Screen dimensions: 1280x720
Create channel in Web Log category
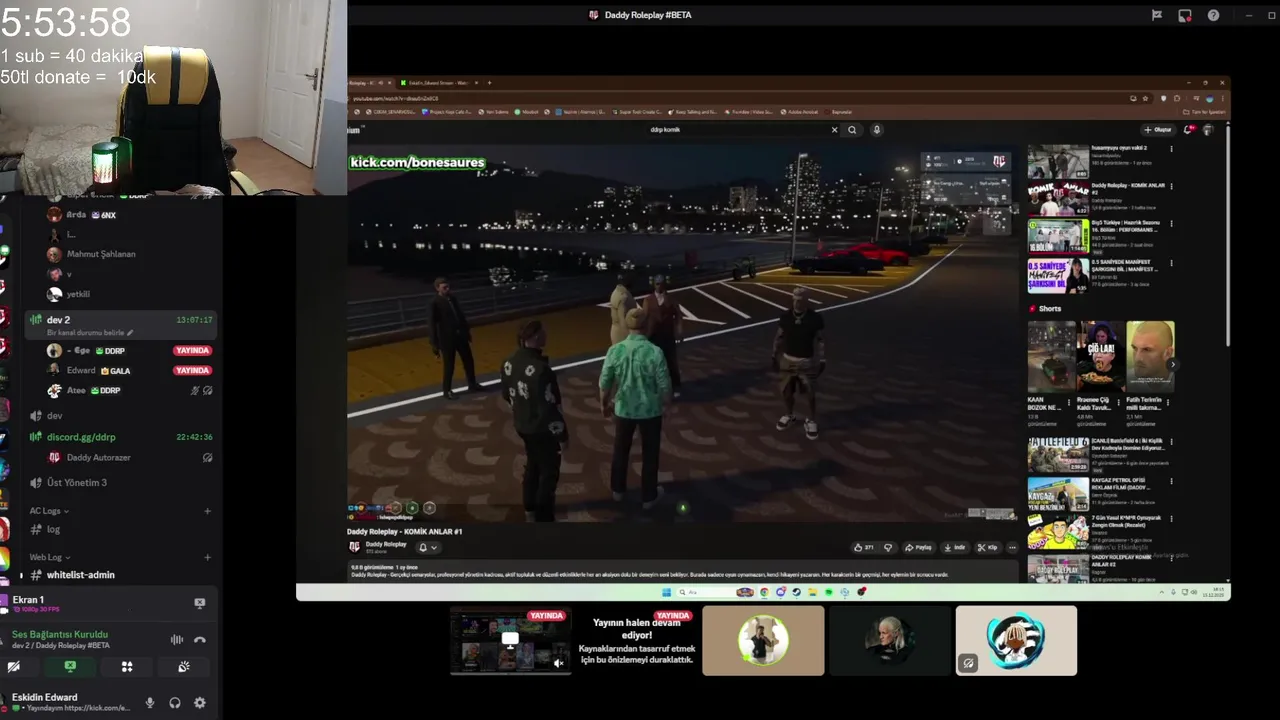coord(208,557)
